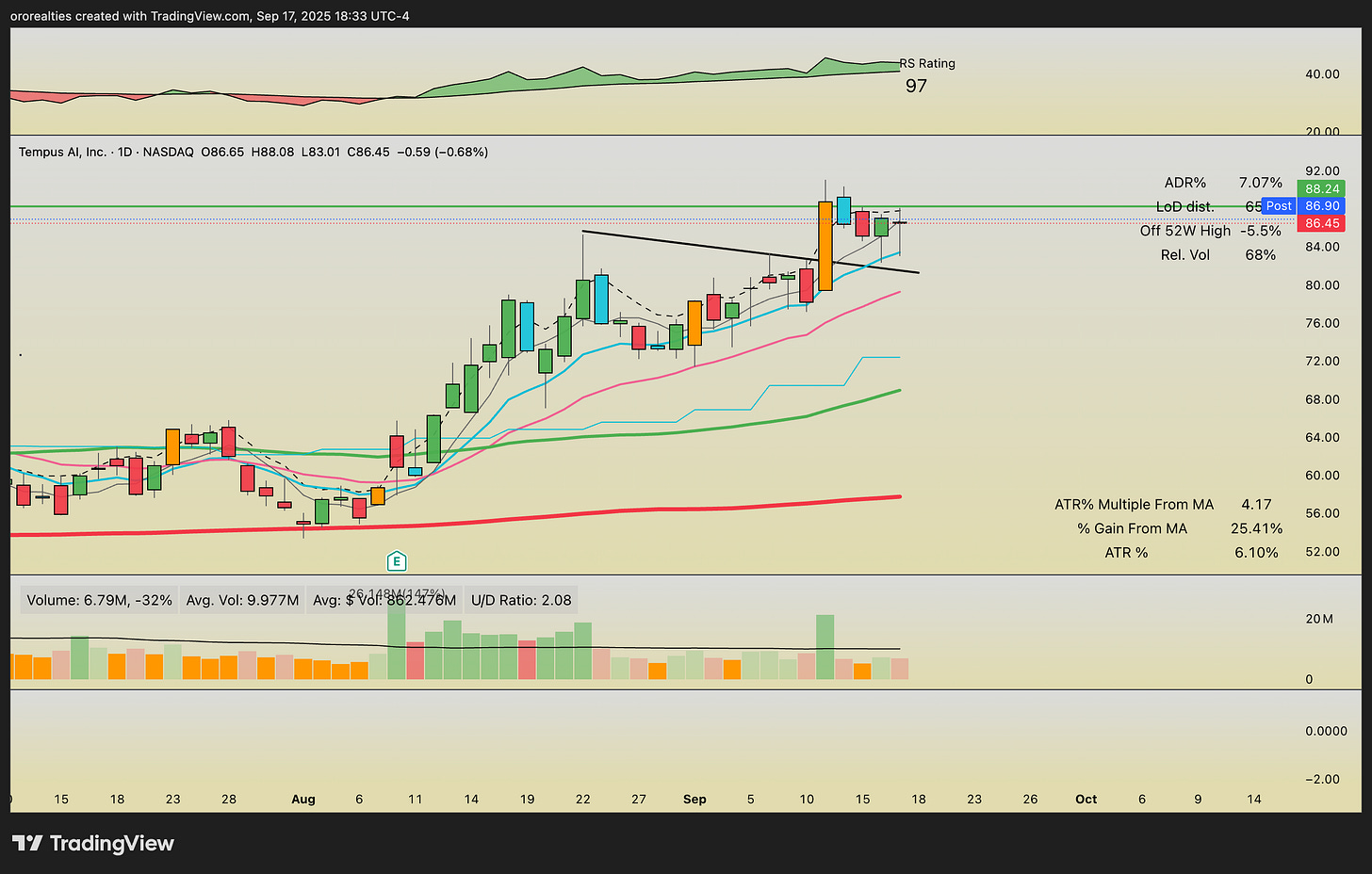This screenshot has height=874, width=1372.
Task: Click 'Aug' on the date axis
Action: (303, 800)
